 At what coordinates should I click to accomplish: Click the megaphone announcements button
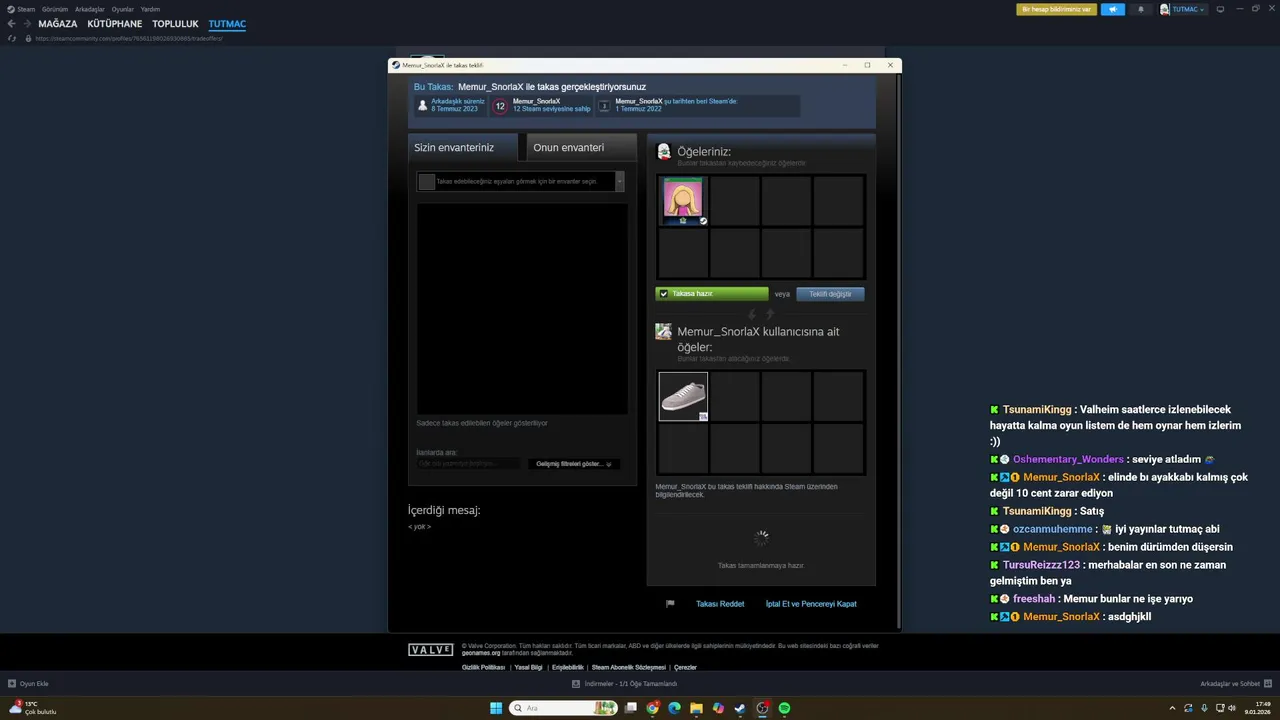pos(1112,9)
